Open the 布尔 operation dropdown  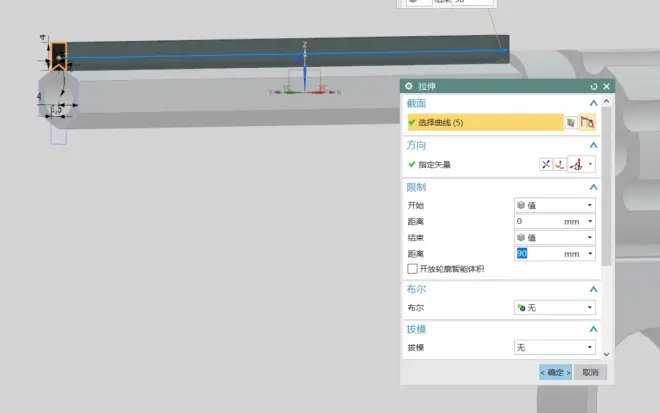(x=555, y=308)
